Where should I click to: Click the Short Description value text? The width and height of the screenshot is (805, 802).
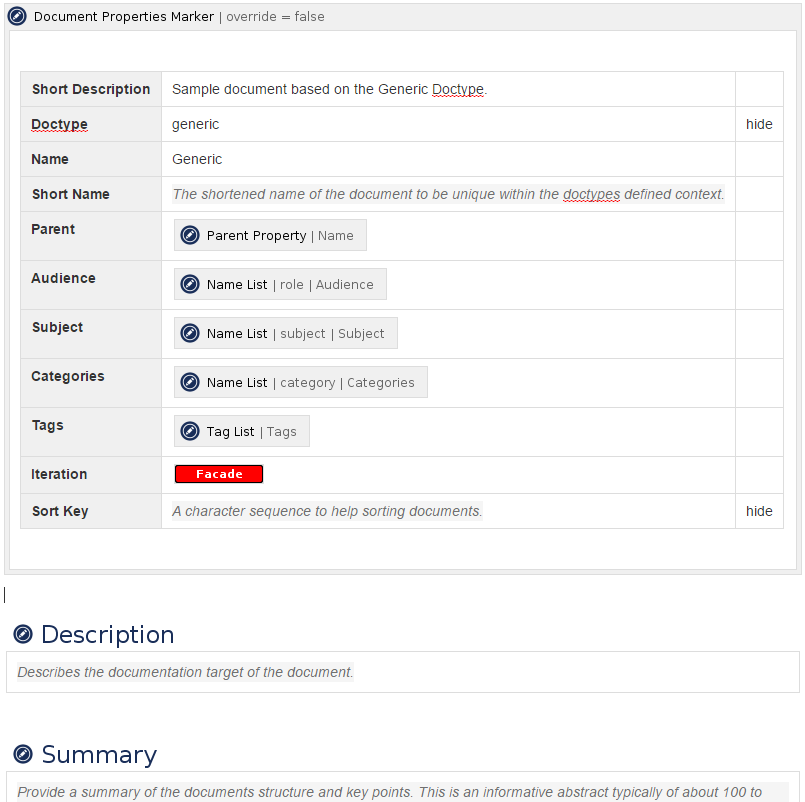point(328,90)
